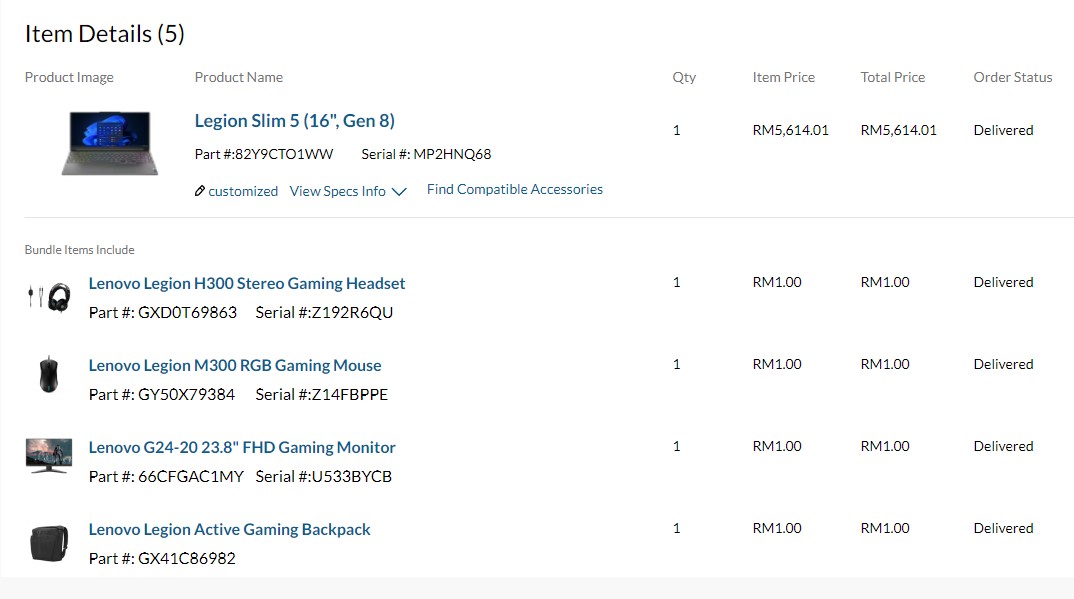
Task: Click the gaming backpack product image
Action: pos(49,543)
